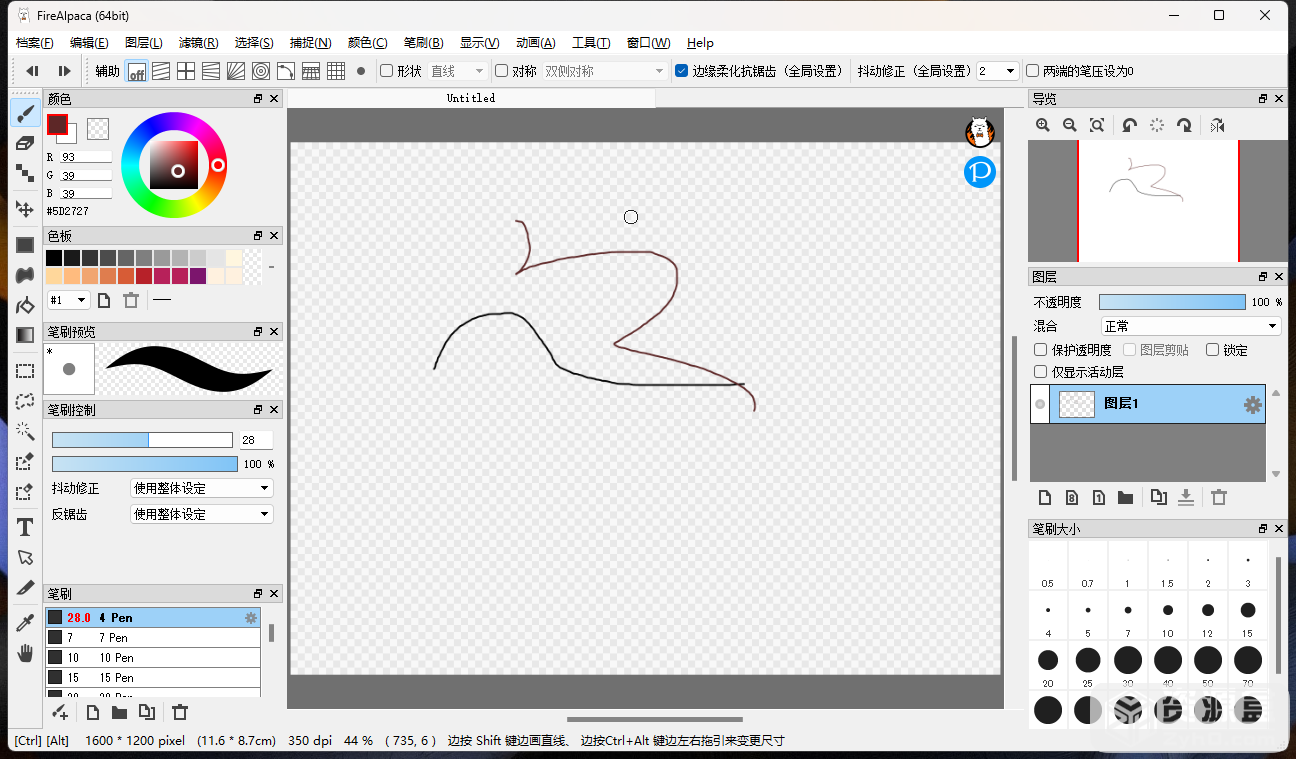Screen dimensions: 1296x759
Task: Enable 仅显示活动层 checkbox
Action: pos(1041,372)
